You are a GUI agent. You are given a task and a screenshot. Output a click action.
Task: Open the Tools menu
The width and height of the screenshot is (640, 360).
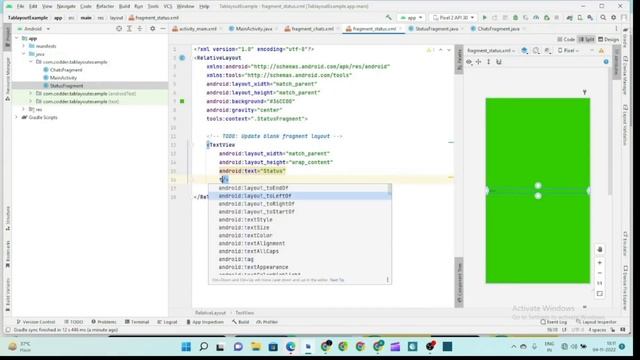tap(153, 6)
